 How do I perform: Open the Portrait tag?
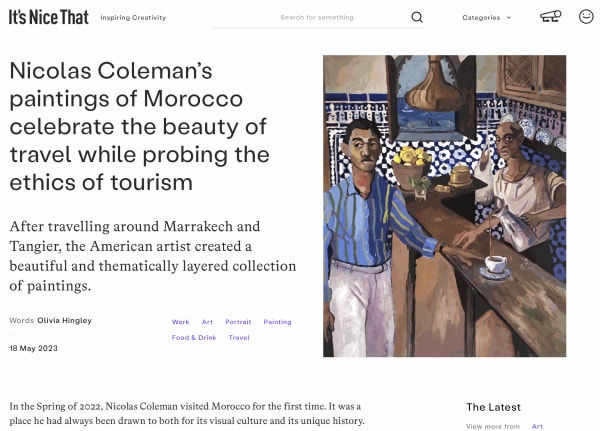point(238,322)
